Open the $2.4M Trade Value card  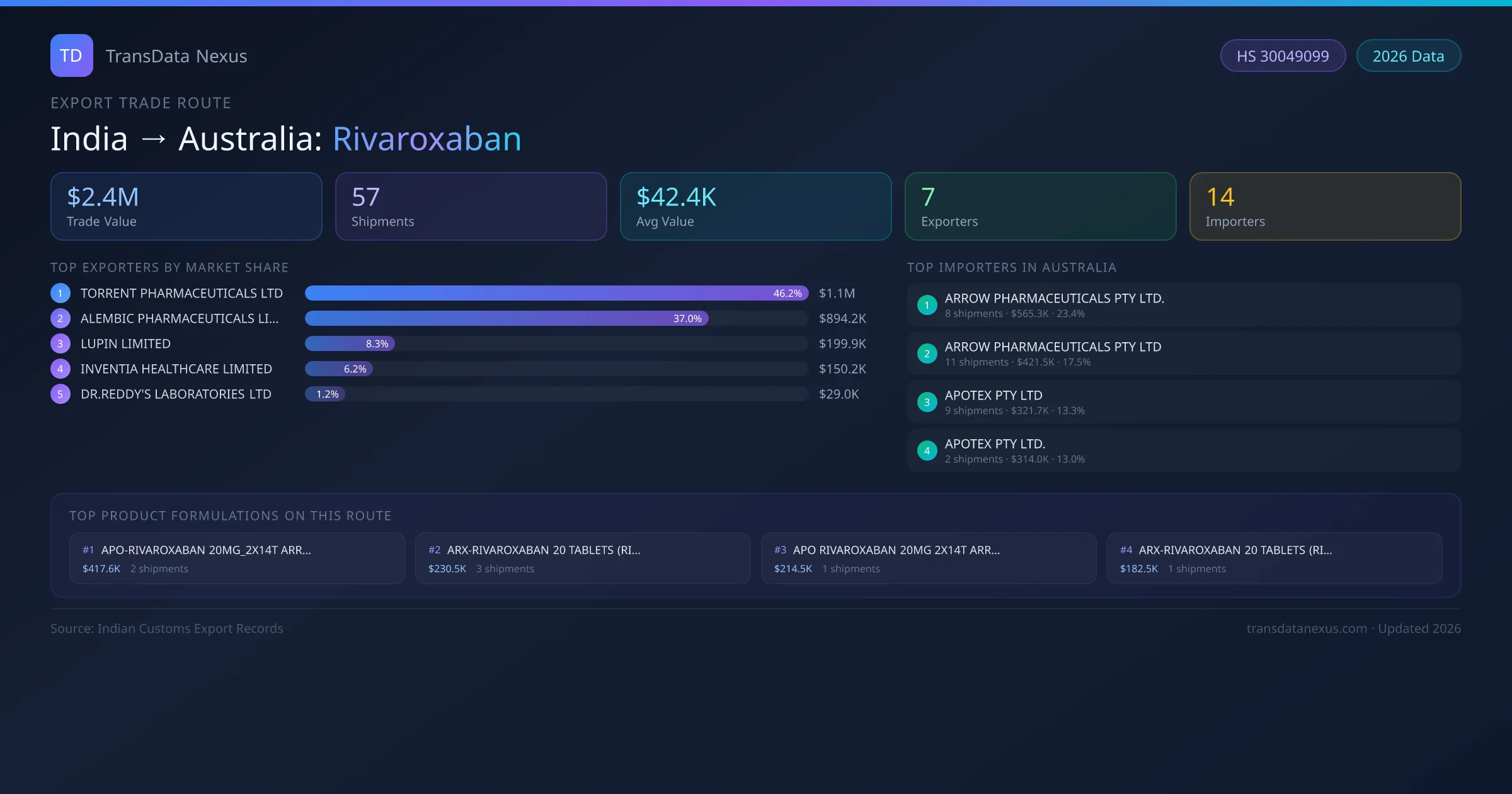186,207
